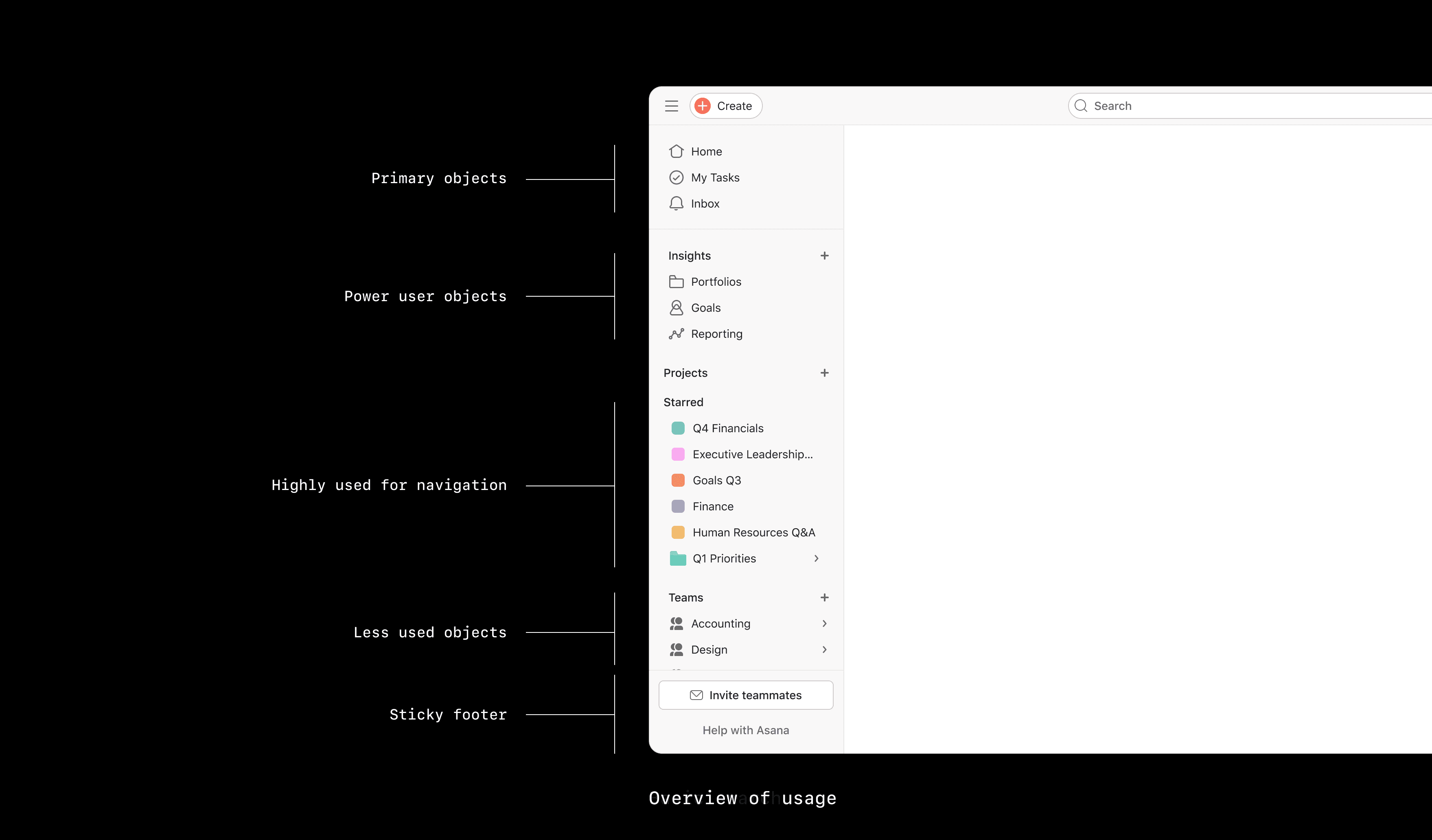Image resolution: width=1432 pixels, height=840 pixels.
Task: Add new item with Insights plus icon
Action: [x=824, y=256]
